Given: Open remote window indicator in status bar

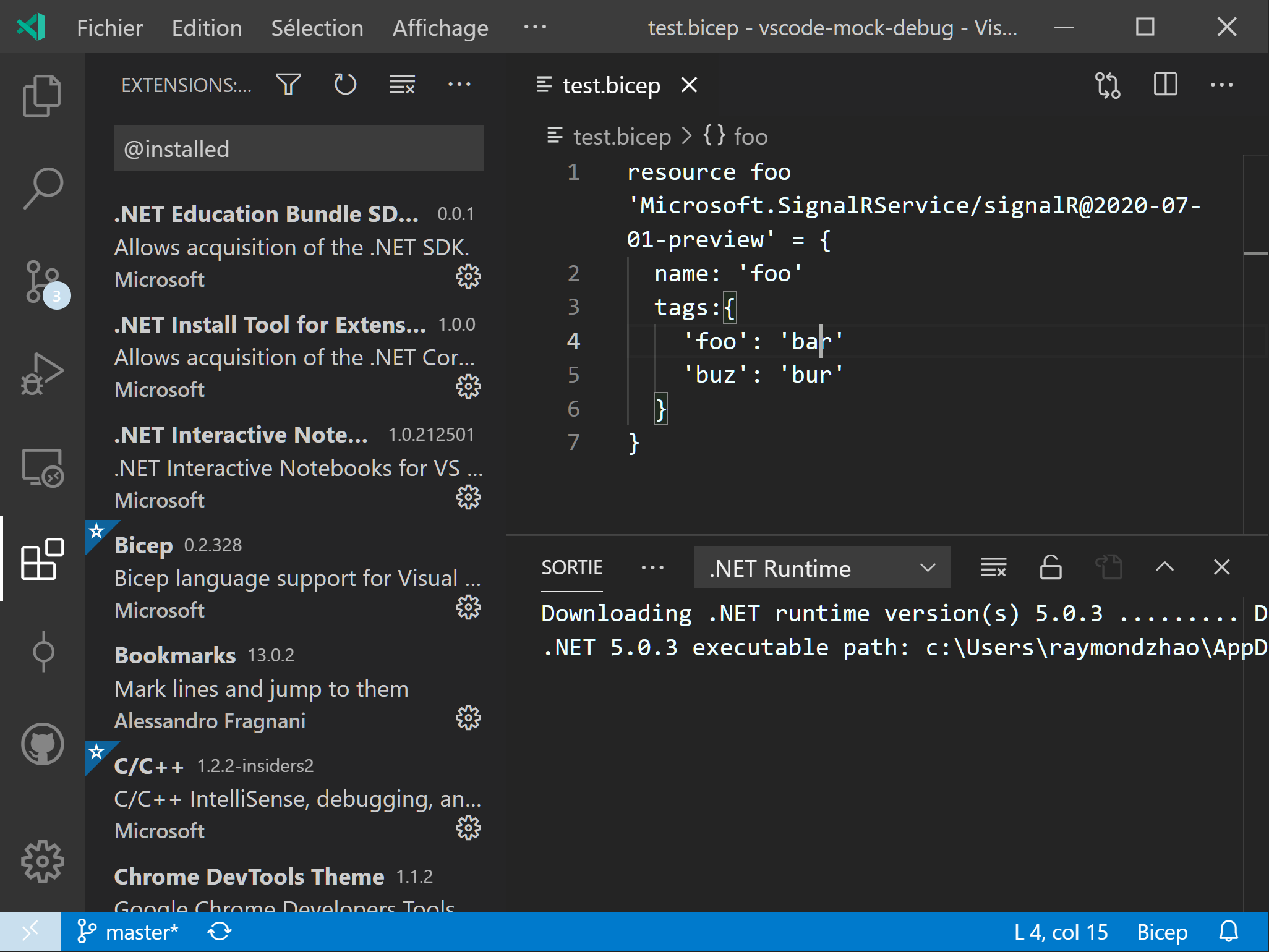Looking at the screenshot, I should [30, 932].
